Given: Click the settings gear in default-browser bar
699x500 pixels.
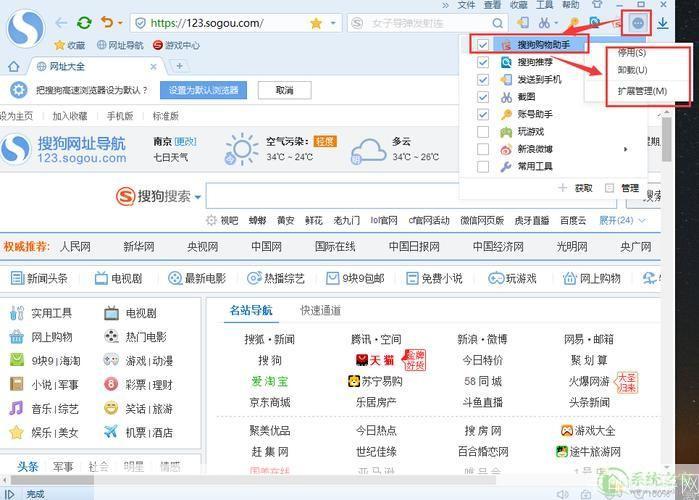Looking at the screenshot, I should tap(19, 90).
